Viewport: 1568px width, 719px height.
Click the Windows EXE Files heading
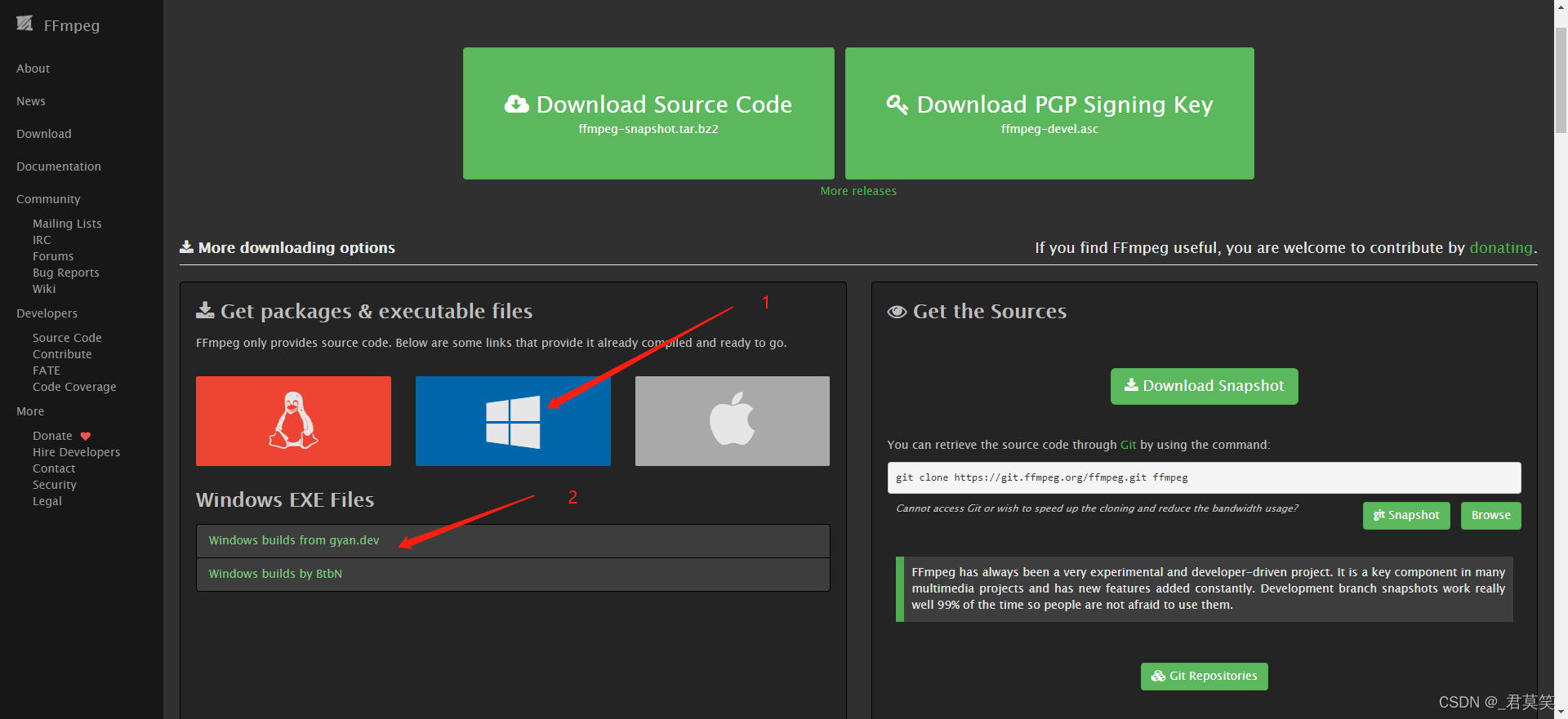click(x=285, y=499)
